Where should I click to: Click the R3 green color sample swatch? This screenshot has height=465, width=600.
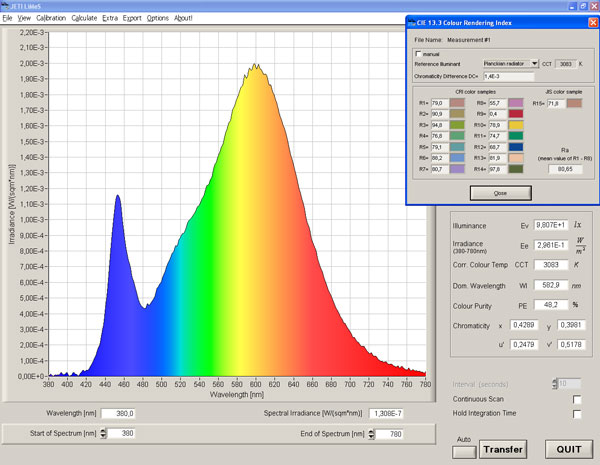click(457, 125)
